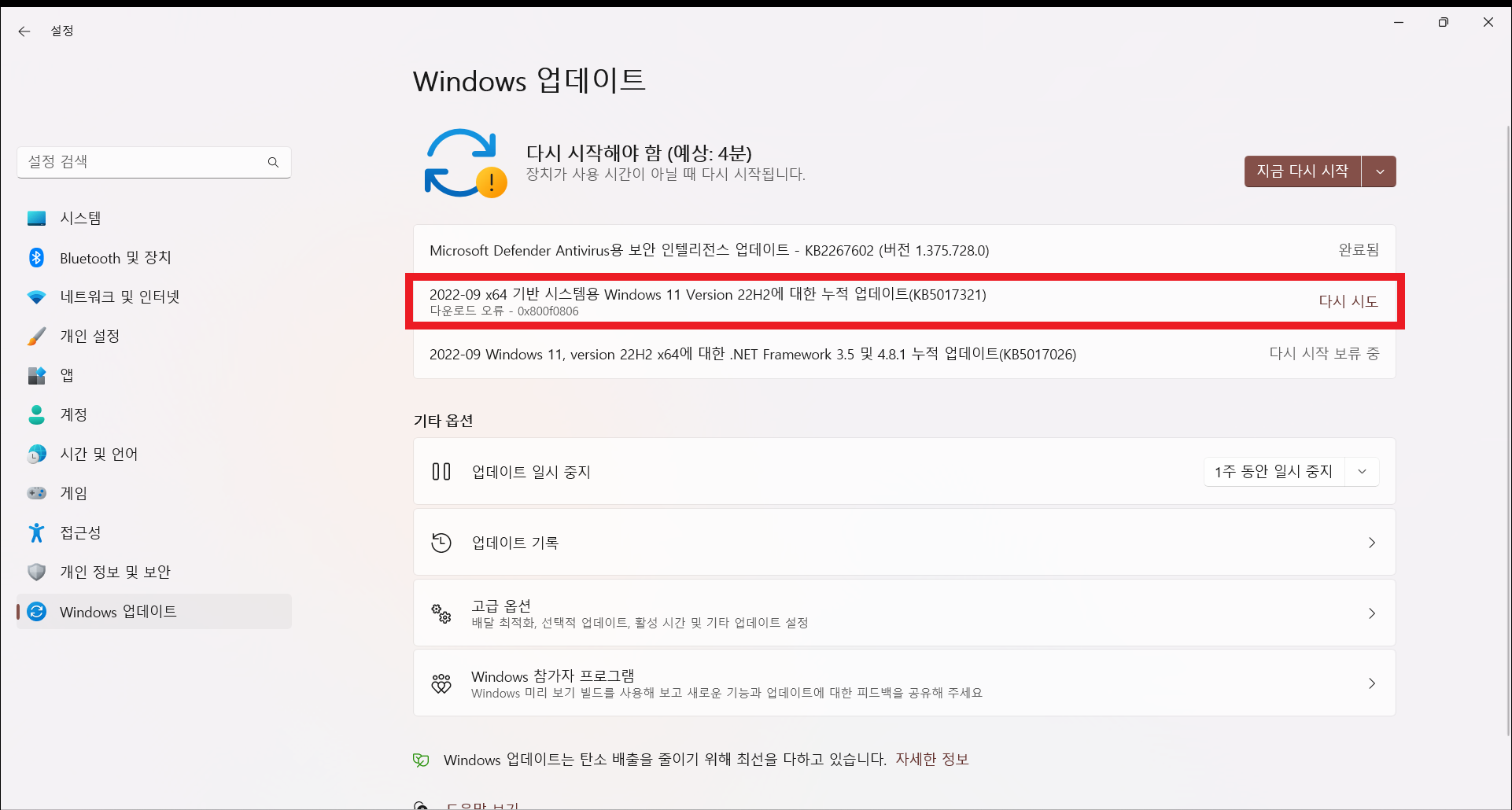Click the 설정 검색 search field
This screenshot has height=810, width=1512.
154,162
